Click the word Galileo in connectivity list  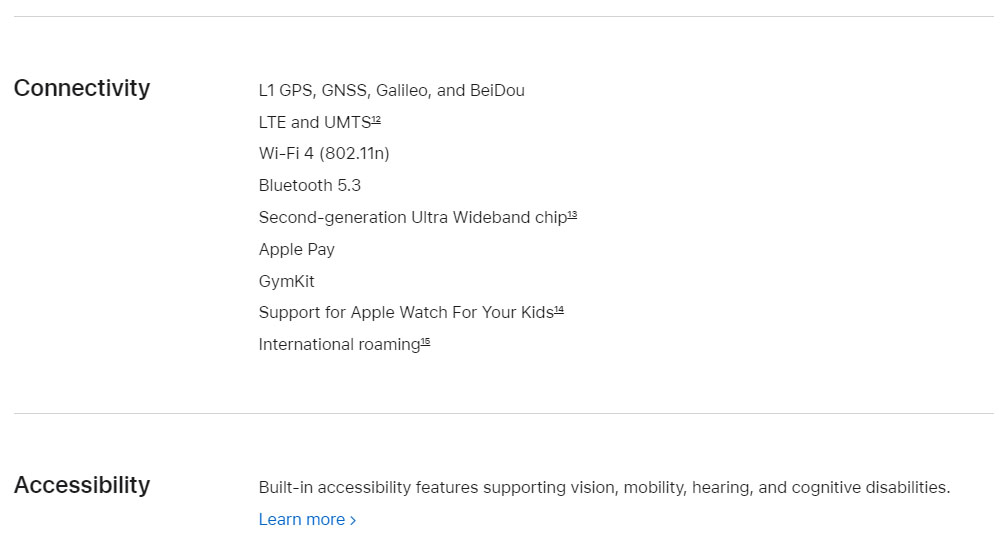tap(403, 90)
